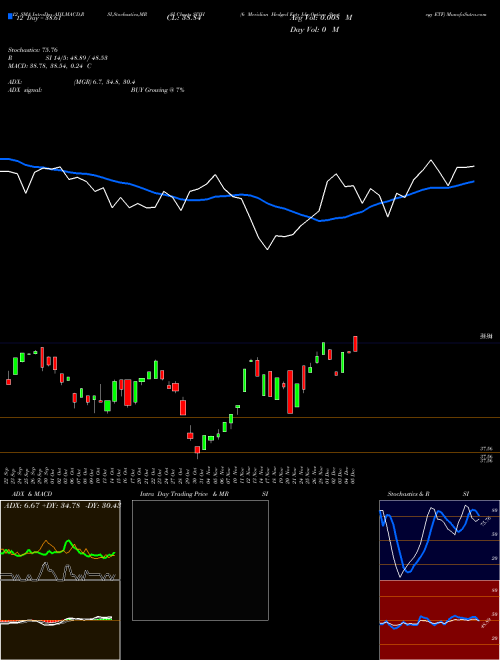This screenshot has height=660, width=500.
Task: Click the red RSI chart panel
Action: (x=439, y=620)
